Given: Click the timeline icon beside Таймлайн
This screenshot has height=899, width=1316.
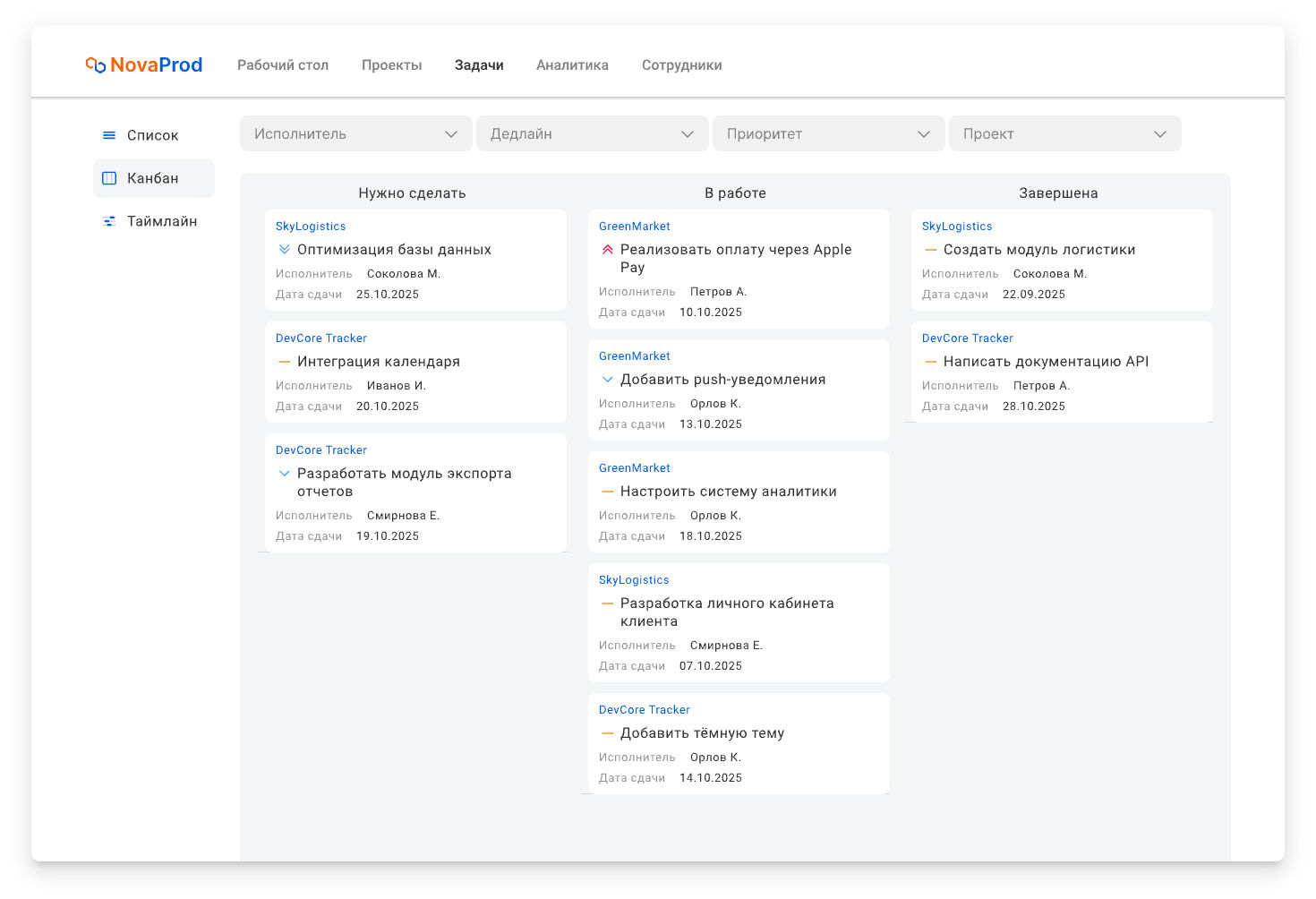Looking at the screenshot, I should pos(109,221).
